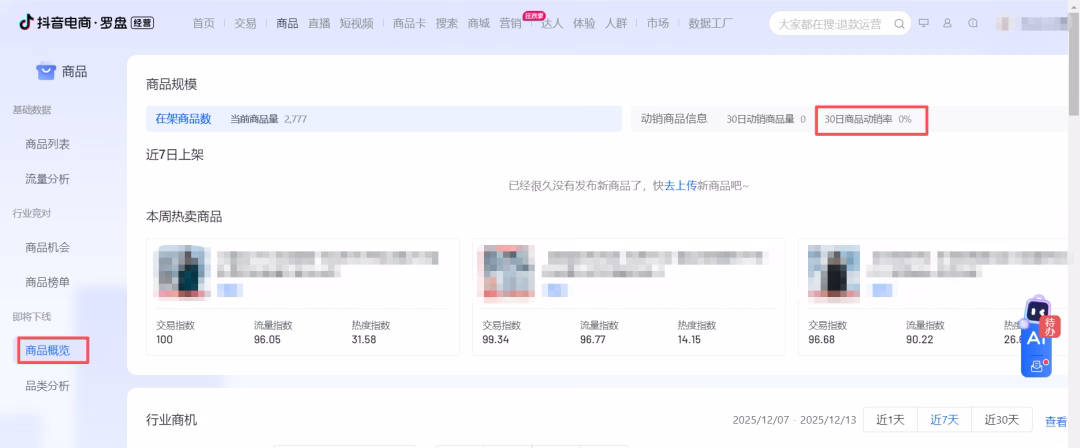Click the Douyin logo icon
Viewport: 1080px width, 448px height.
coord(26,23)
